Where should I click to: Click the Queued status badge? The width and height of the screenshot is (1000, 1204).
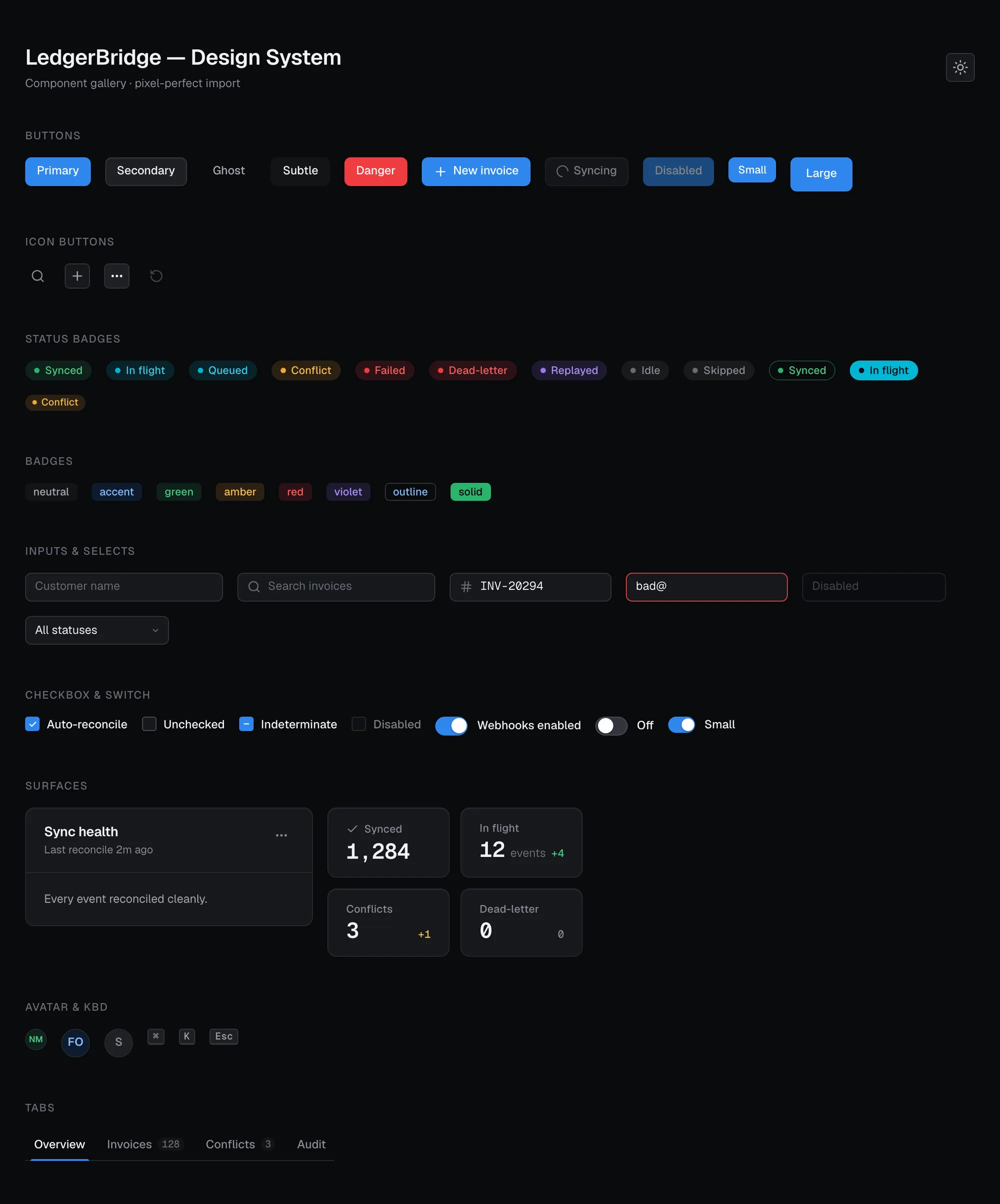[223, 370]
